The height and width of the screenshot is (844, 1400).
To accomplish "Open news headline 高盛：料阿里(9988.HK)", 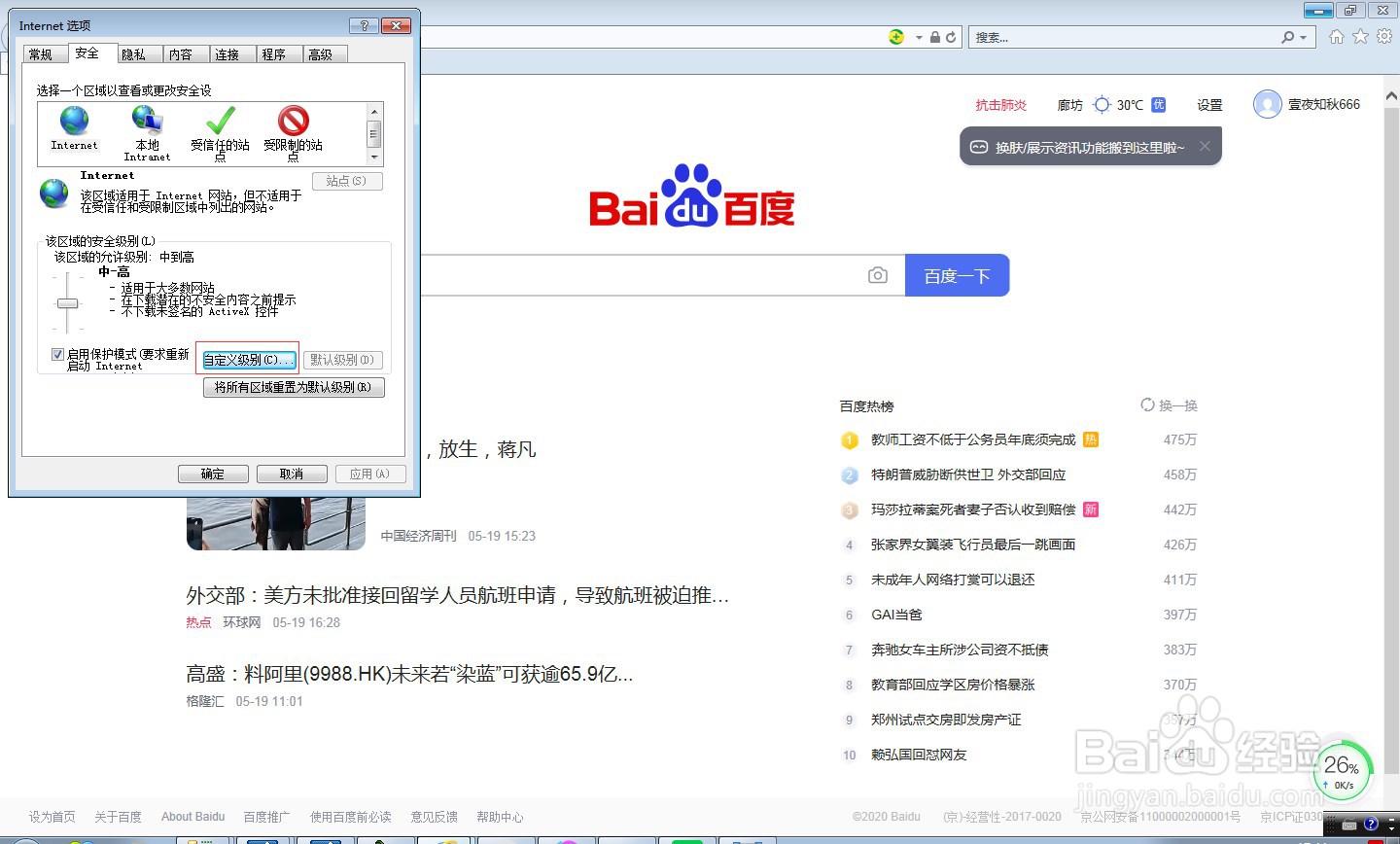I will pyautogui.click(x=410, y=674).
